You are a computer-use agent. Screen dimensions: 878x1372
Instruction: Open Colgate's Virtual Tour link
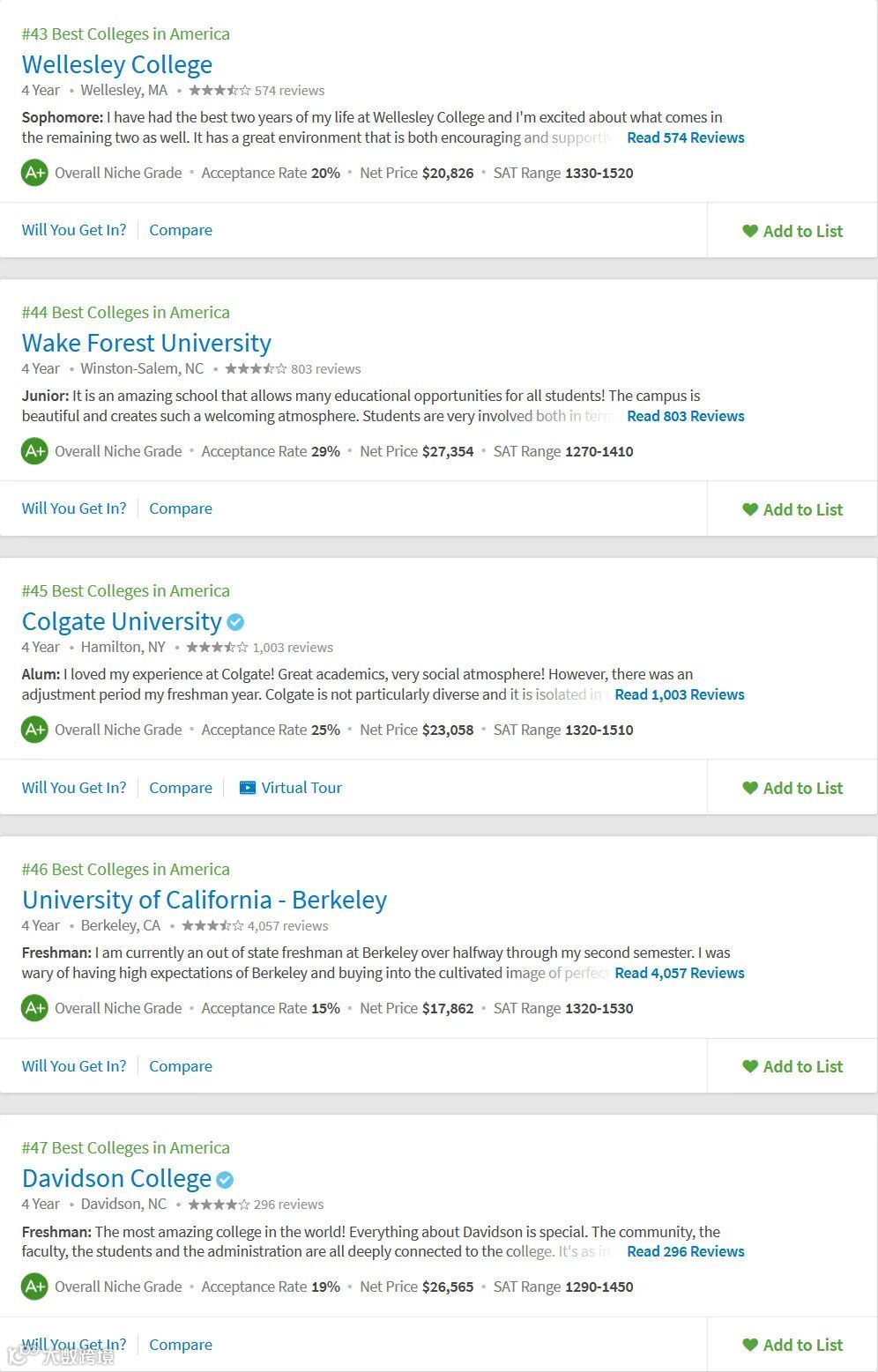pyautogui.click(x=301, y=788)
